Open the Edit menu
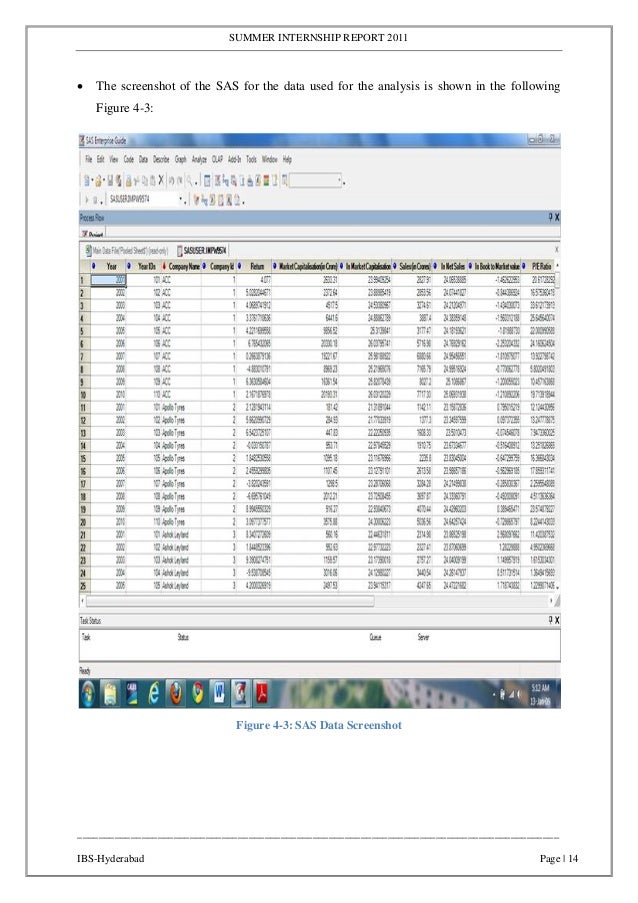 [100, 160]
